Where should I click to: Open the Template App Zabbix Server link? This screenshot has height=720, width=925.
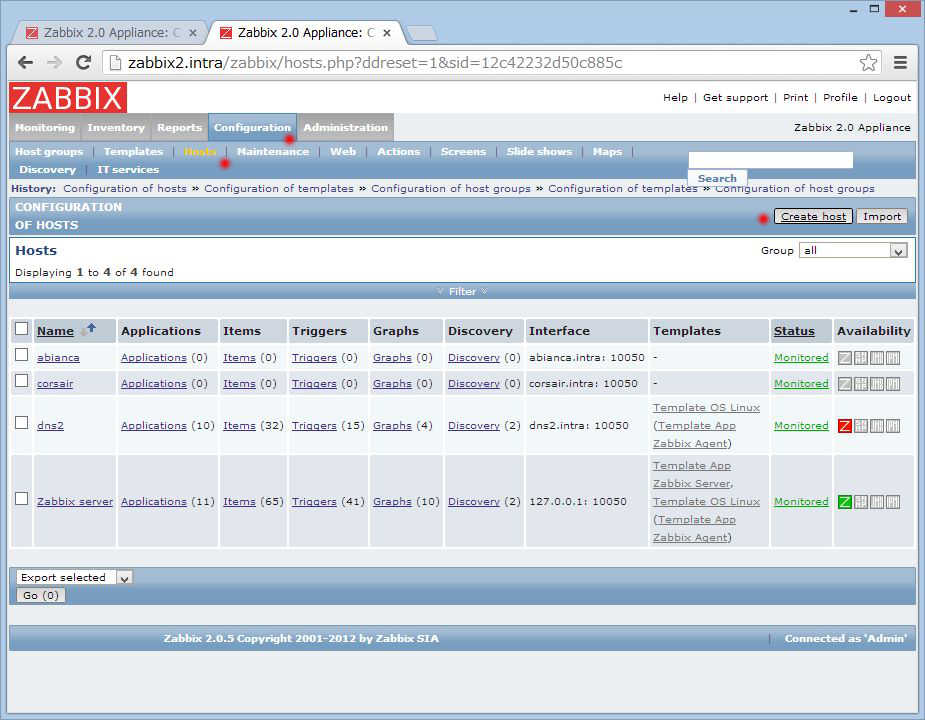693,474
